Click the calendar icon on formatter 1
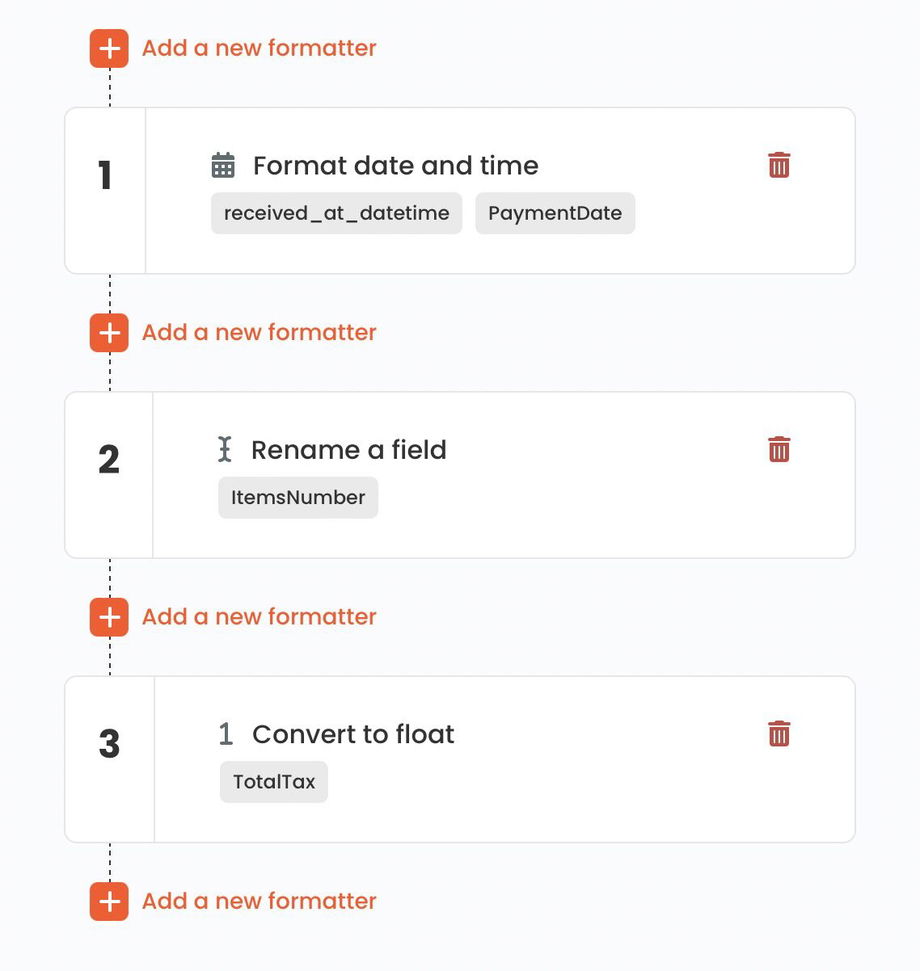 click(223, 165)
